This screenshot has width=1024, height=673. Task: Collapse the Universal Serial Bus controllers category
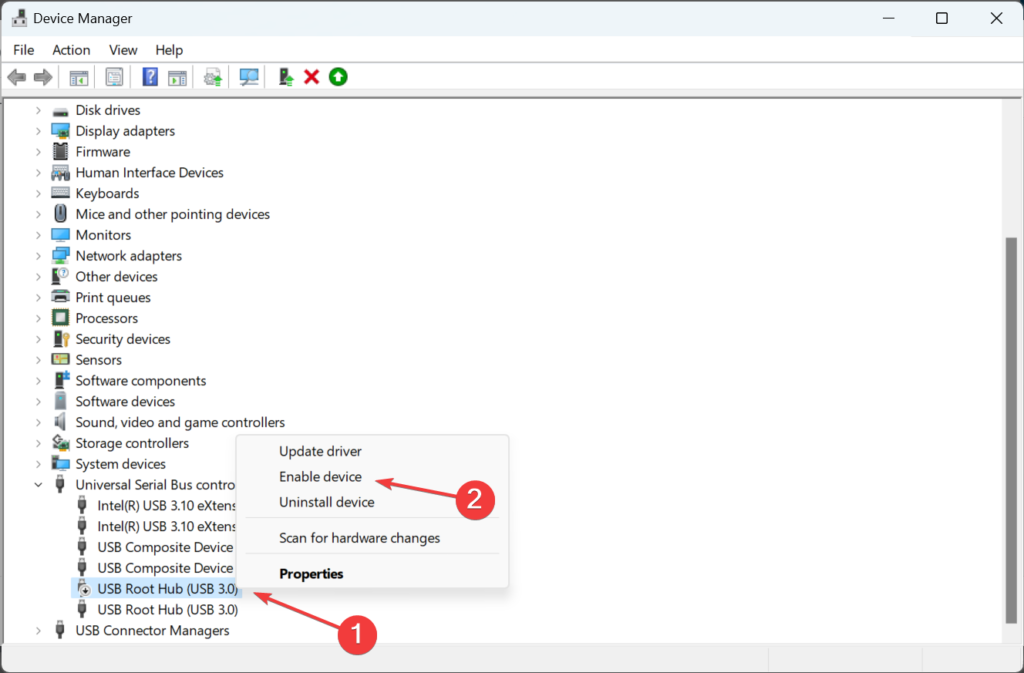tap(38, 484)
